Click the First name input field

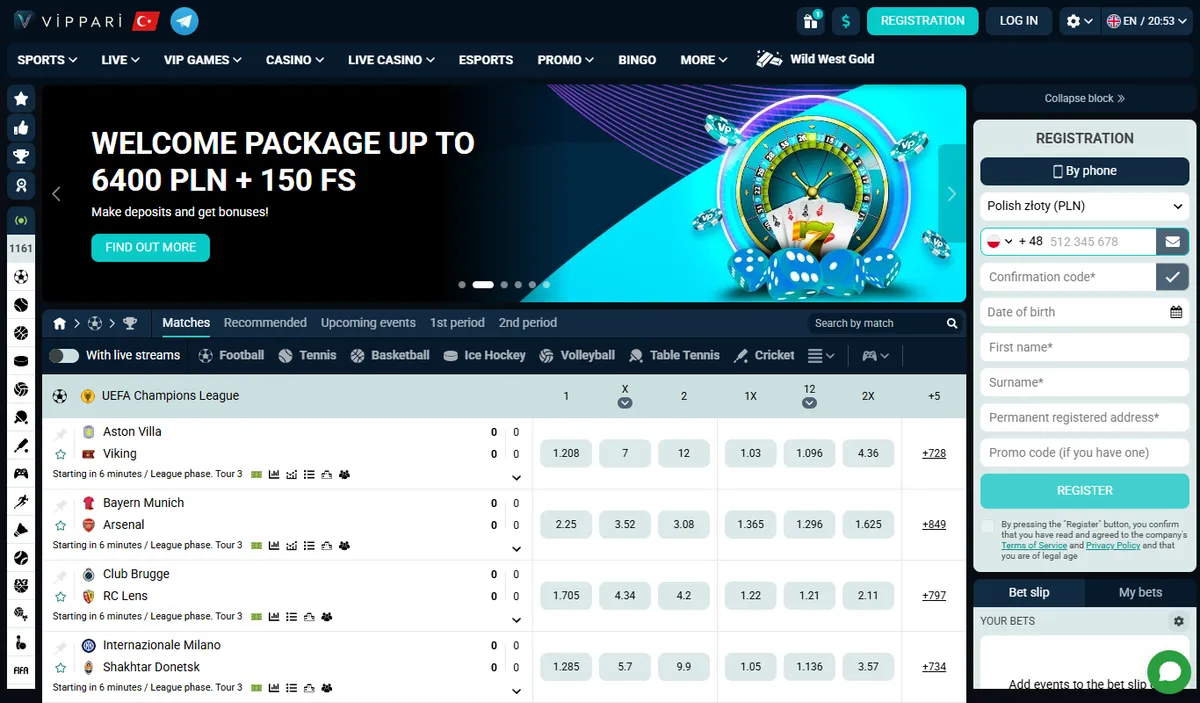point(1085,347)
